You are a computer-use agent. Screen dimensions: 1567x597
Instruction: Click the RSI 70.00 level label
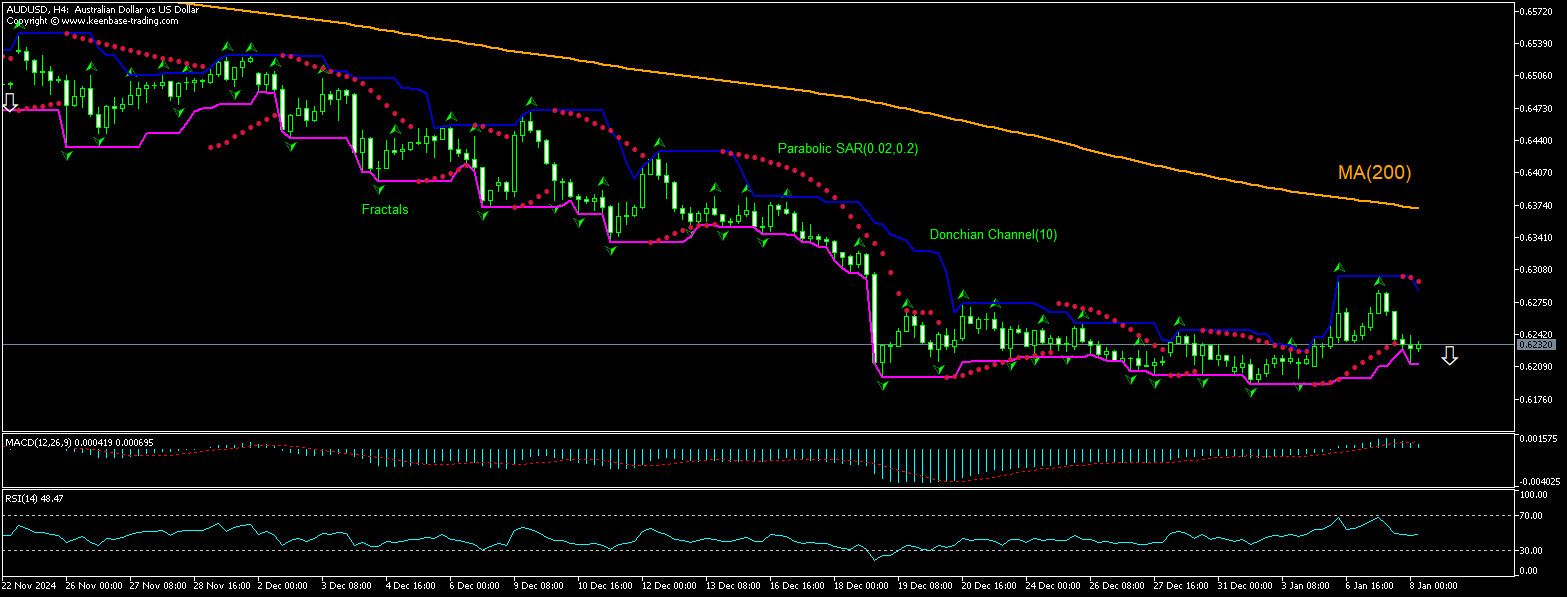click(1533, 516)
